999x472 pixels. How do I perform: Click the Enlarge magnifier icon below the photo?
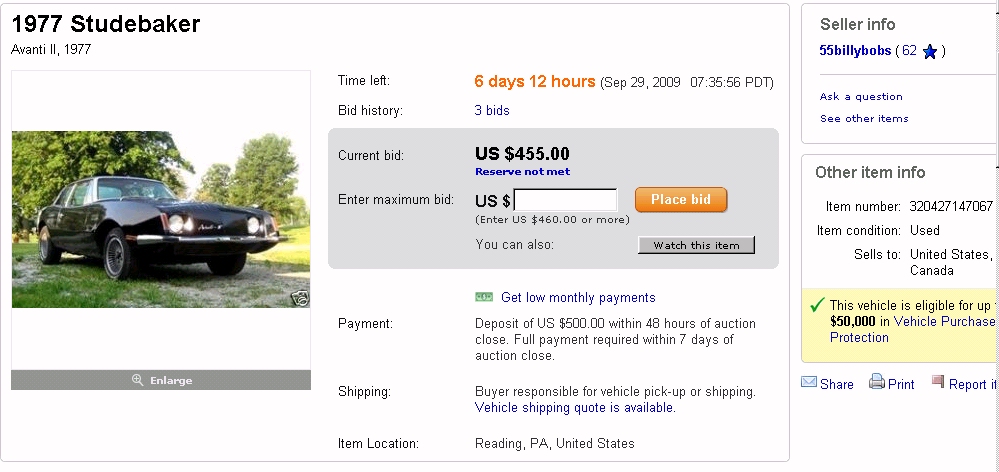click(x=138, y=380)
